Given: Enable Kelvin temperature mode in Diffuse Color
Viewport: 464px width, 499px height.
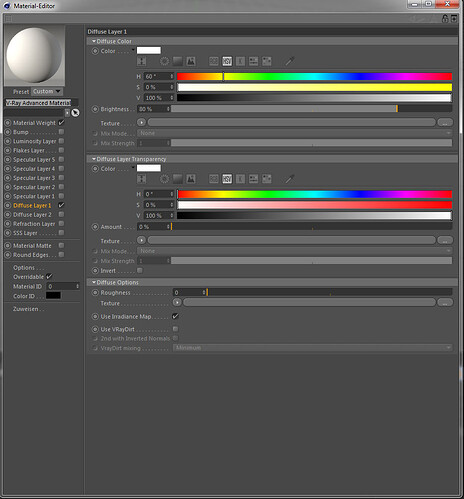Looking at the screenshot, I should click(240, 61).
